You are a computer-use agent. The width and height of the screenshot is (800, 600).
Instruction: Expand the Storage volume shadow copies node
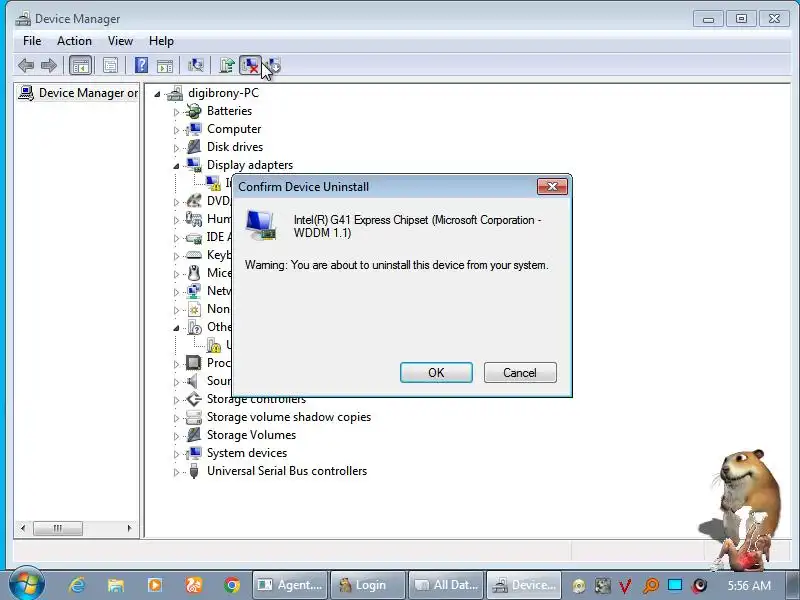tap(177, 418)
